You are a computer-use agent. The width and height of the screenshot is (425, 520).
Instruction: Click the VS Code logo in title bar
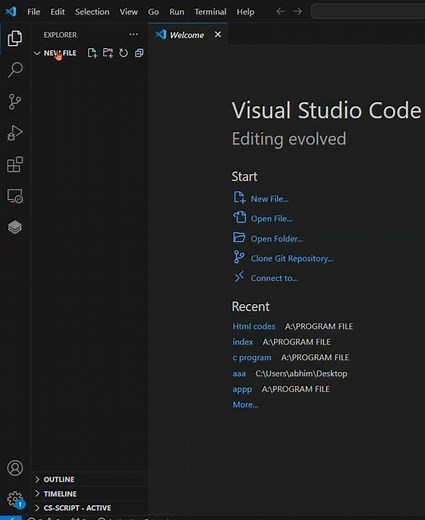click(x=11, y=12)
